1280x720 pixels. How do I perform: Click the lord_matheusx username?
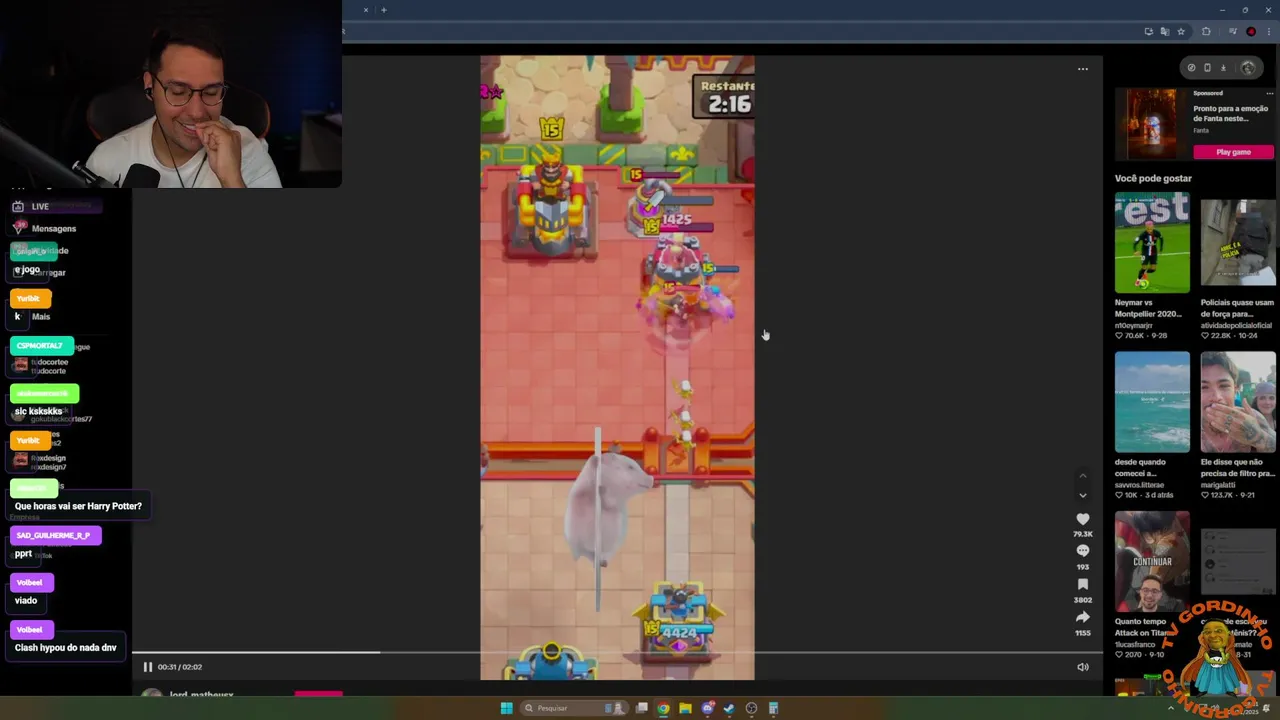coord(201,694)
